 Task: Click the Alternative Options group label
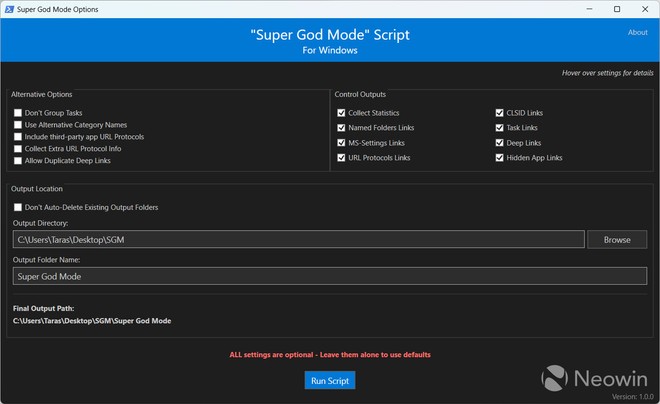coord(42,94)
